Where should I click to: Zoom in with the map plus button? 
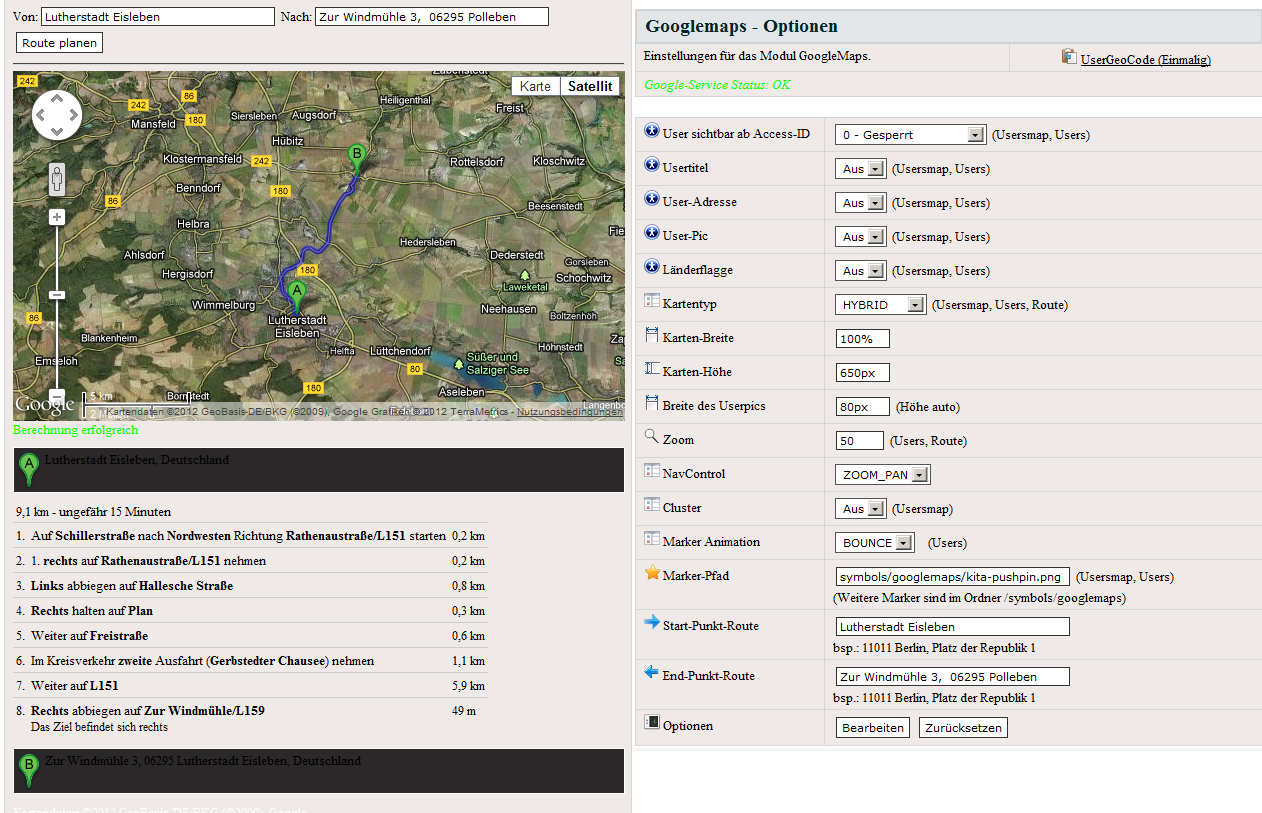pyautogui.click(x=57, y=217)
